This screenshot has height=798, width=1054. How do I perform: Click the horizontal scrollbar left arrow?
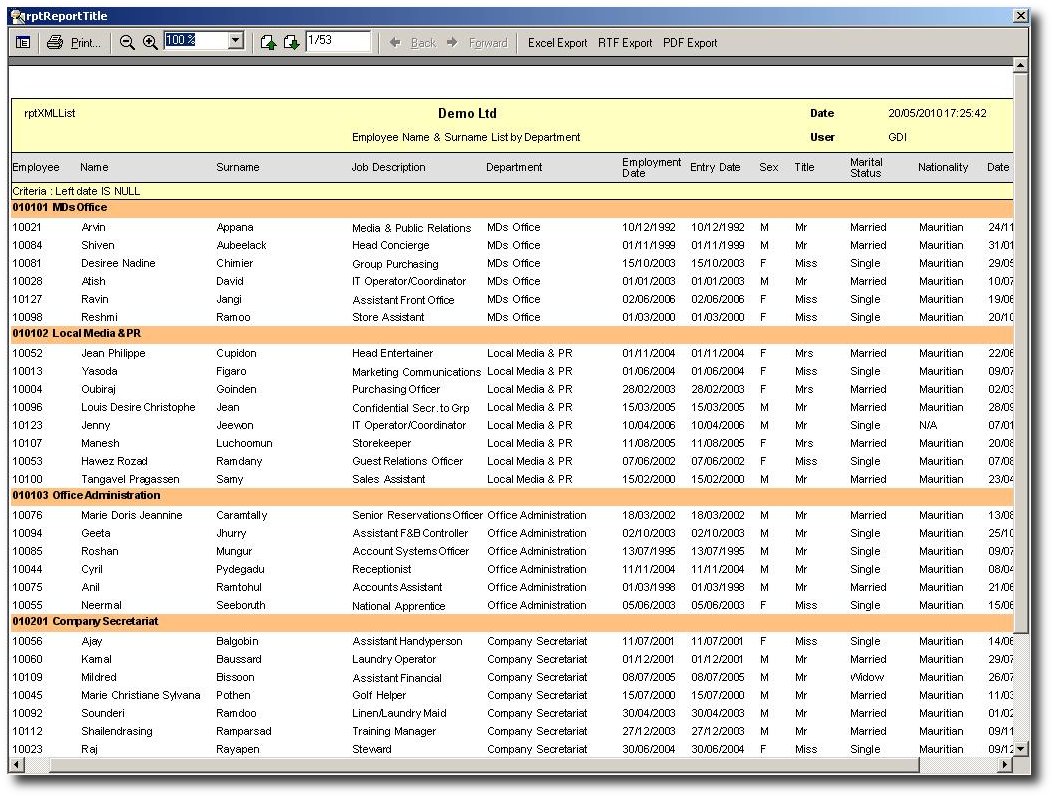click(x=17, y=765)
